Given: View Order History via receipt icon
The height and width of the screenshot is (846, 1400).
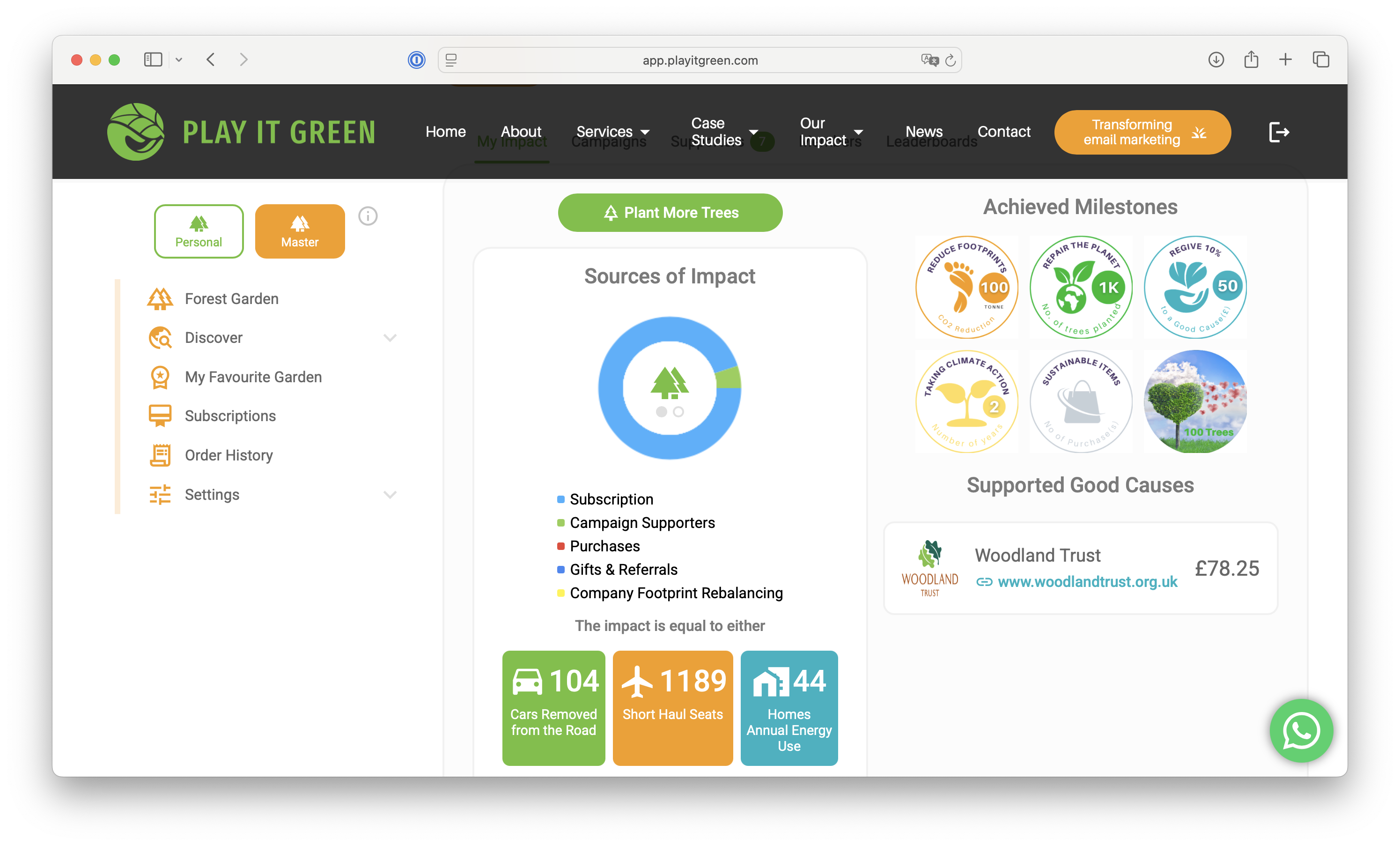Looking at the screenshot, I should [160, 455].
